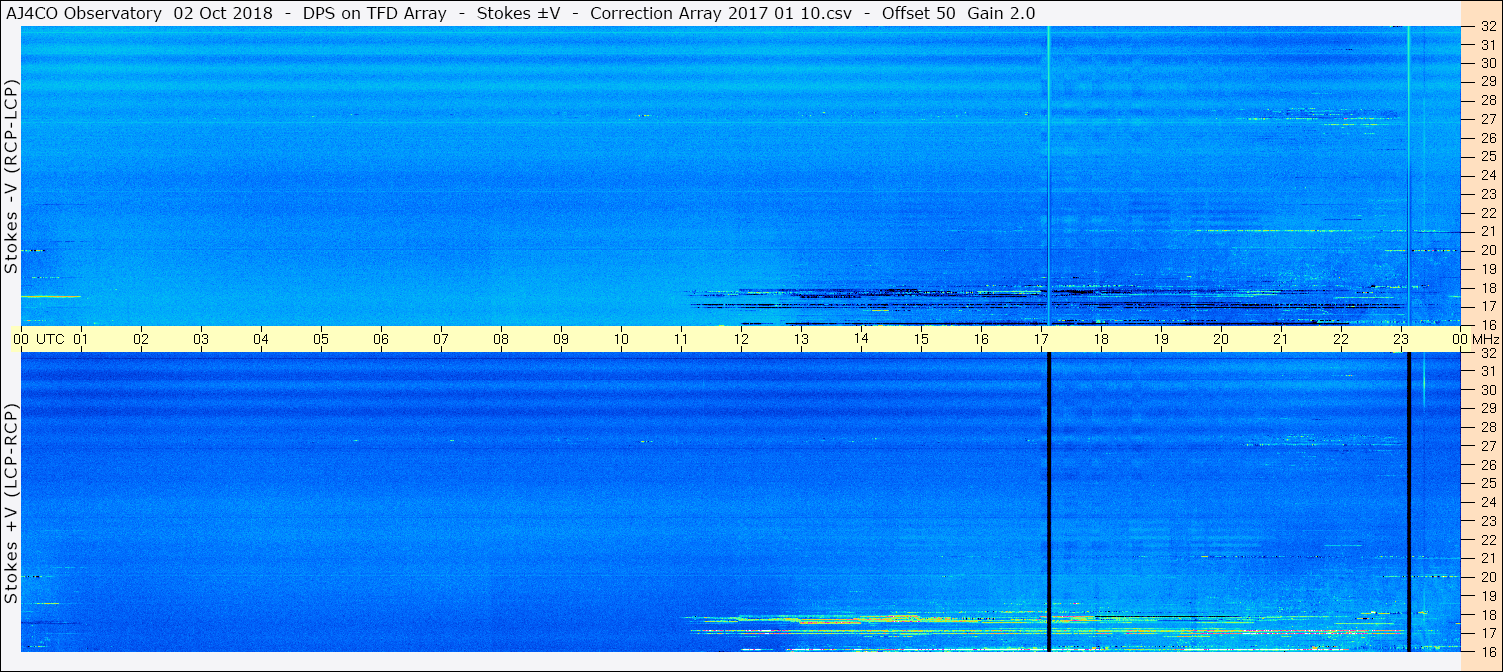This screenshot has height=672, width=1503.
Task: Click the 23 MHz tick of Stokes +V panel
Action: tap(1488, 521)
